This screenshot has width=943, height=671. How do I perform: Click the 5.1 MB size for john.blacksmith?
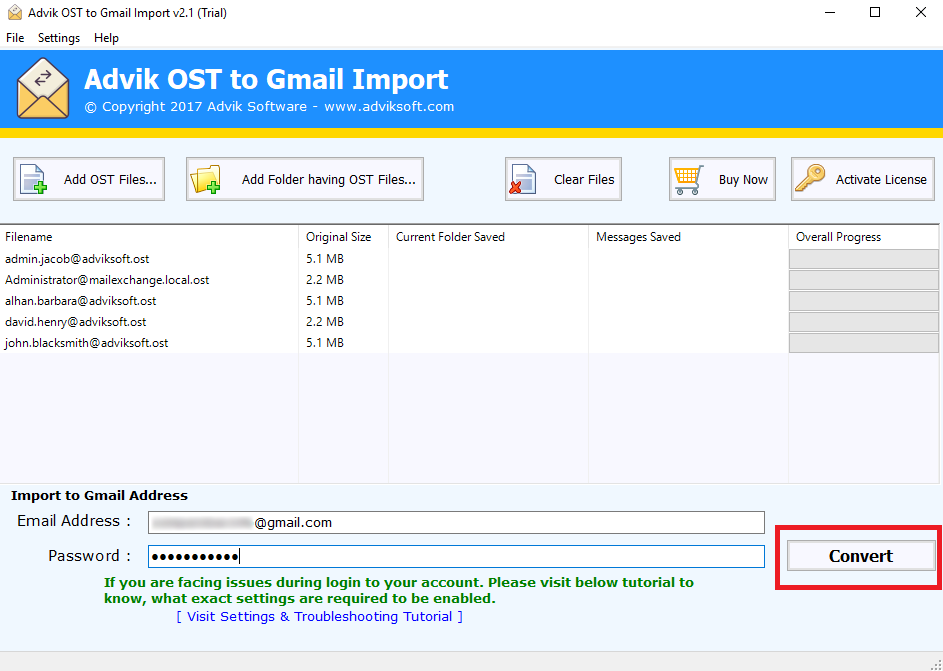coord(325,343)
